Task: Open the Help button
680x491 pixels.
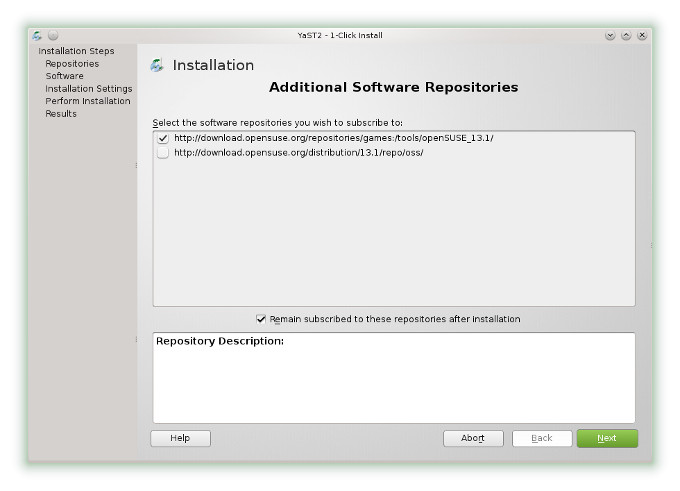Action: (x=180, y=438)
